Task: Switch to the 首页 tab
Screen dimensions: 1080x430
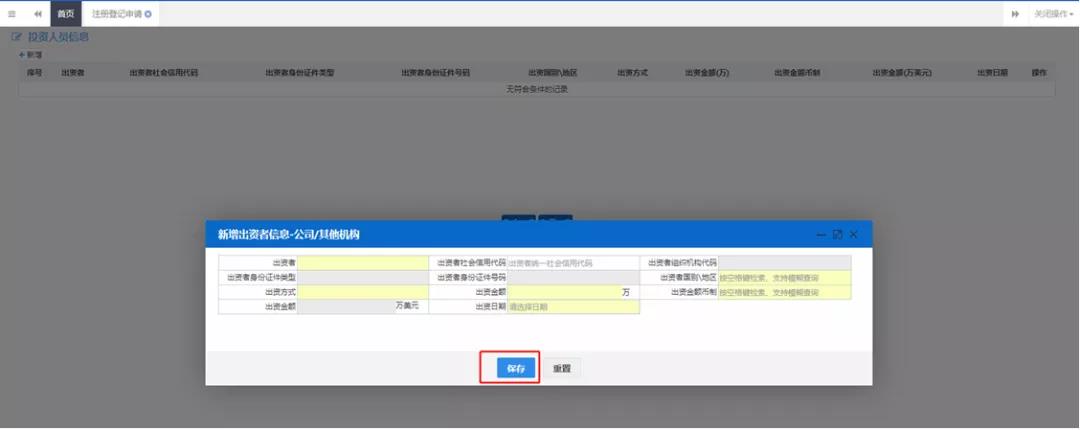Action: 65,14
